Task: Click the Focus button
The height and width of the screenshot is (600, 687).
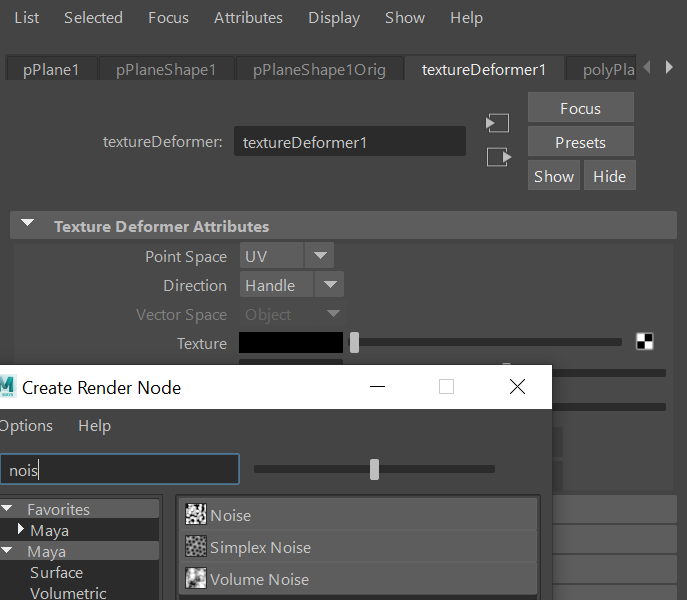Action: [580, 108]
